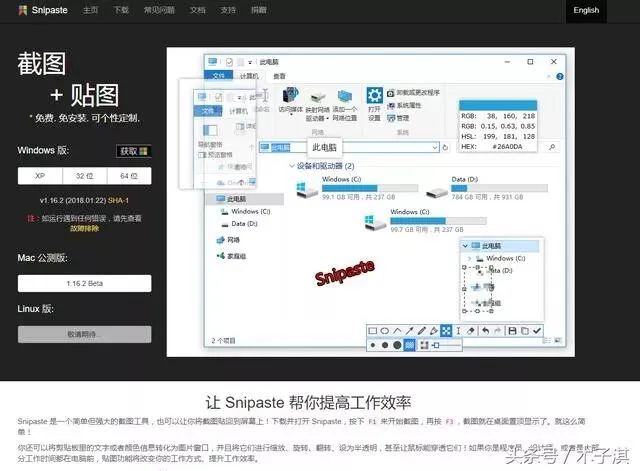
Task: Select the pencil tool in Snipaste toolbar
Action: click(421, 331)
